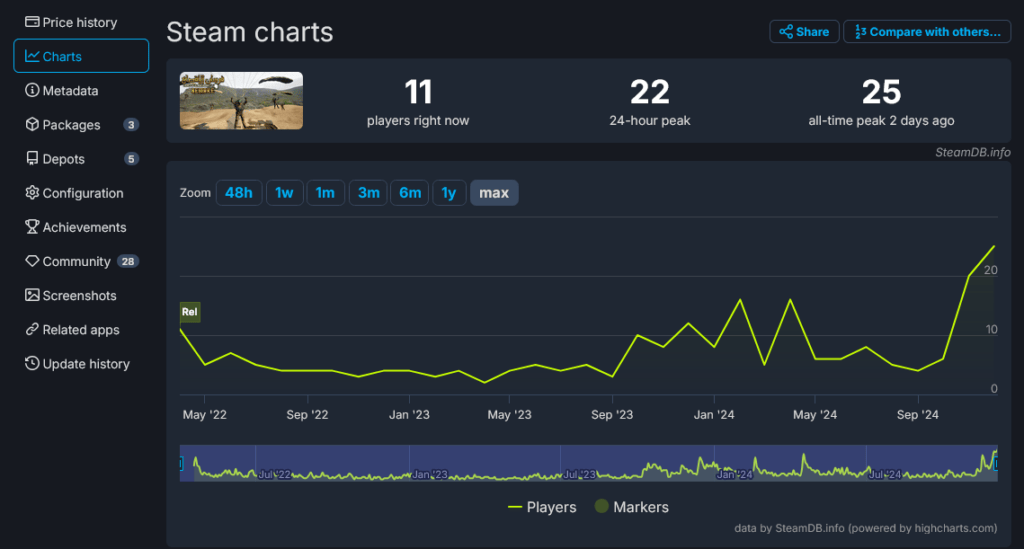
Task: Click the SteamDB.info credit text
Action: coord(972,152)
